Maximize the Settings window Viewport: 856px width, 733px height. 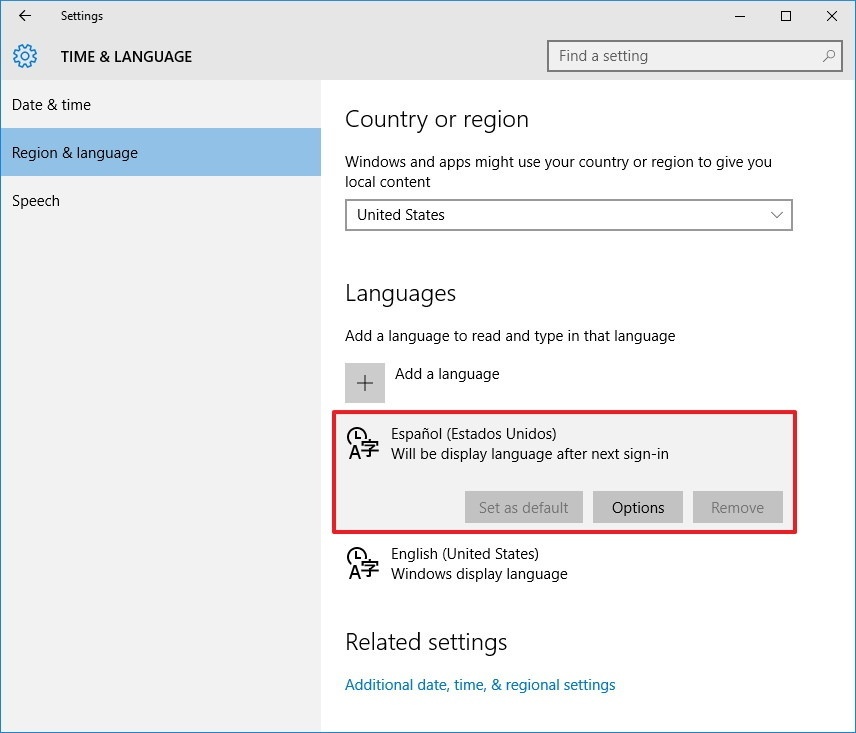(x=786, y=16)
